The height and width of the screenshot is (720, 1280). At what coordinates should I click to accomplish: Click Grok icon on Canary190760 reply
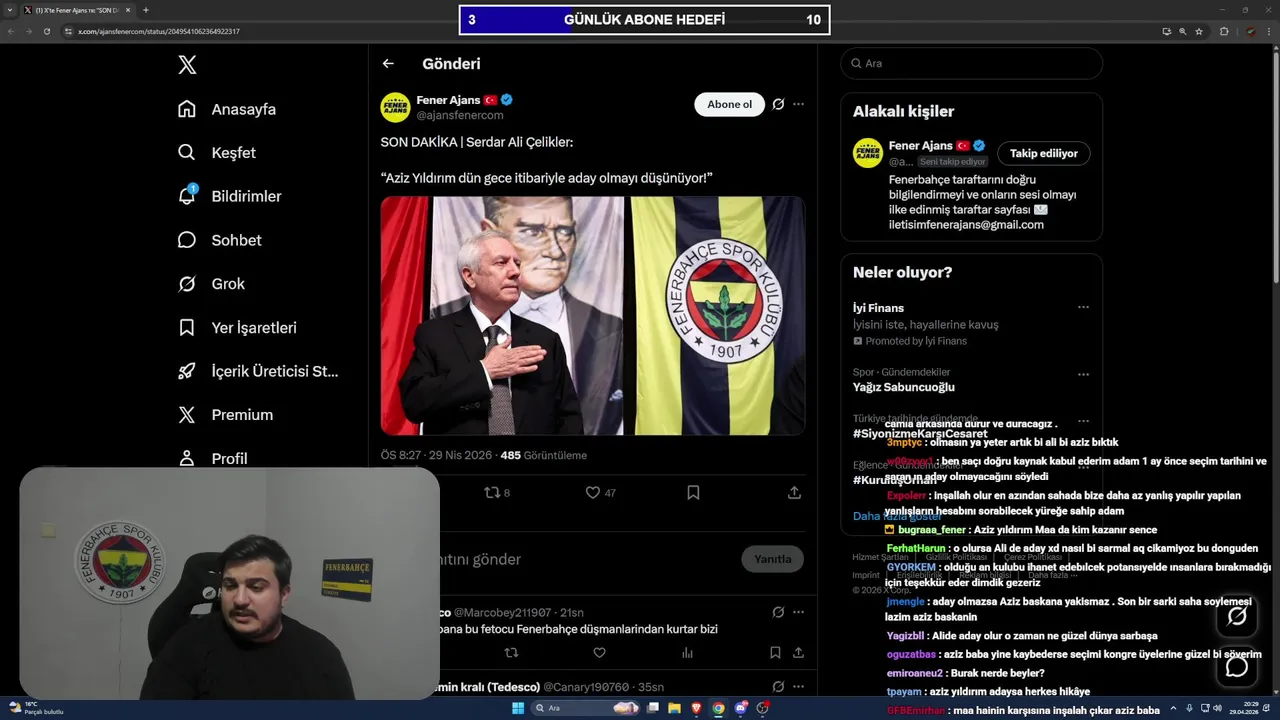coord(778,687)
